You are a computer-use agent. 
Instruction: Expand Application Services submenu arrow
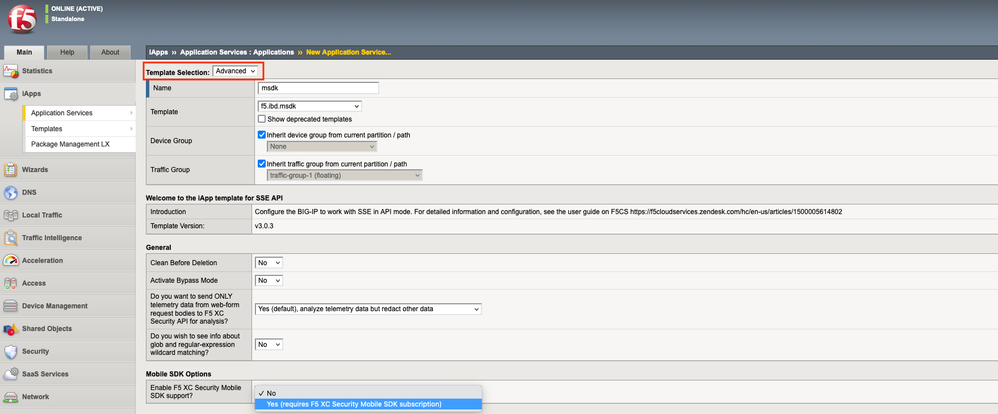(x=132, y=113)
